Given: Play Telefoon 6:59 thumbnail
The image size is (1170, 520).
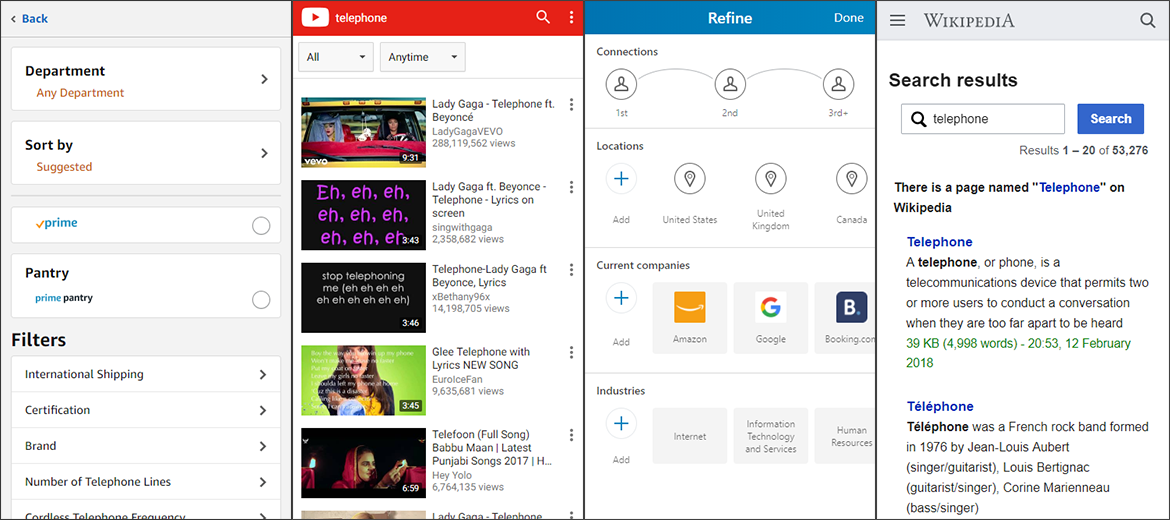Looking at the screenshot, I should (363, 463).
